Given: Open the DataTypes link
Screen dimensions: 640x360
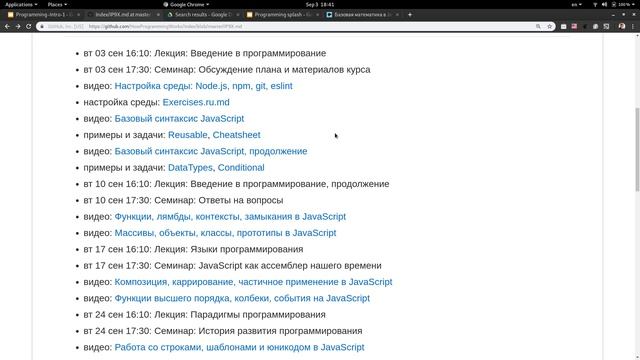Looking at the screenshot, I should point(190,167).
